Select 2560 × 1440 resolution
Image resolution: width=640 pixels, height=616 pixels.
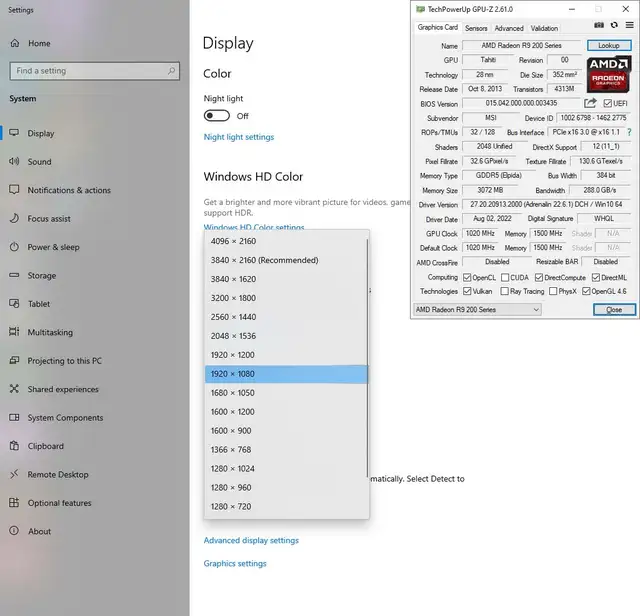[286, 317]
